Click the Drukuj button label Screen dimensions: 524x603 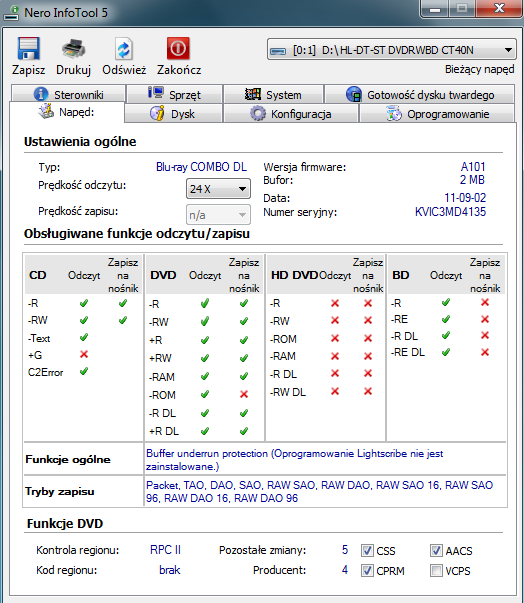73,70
